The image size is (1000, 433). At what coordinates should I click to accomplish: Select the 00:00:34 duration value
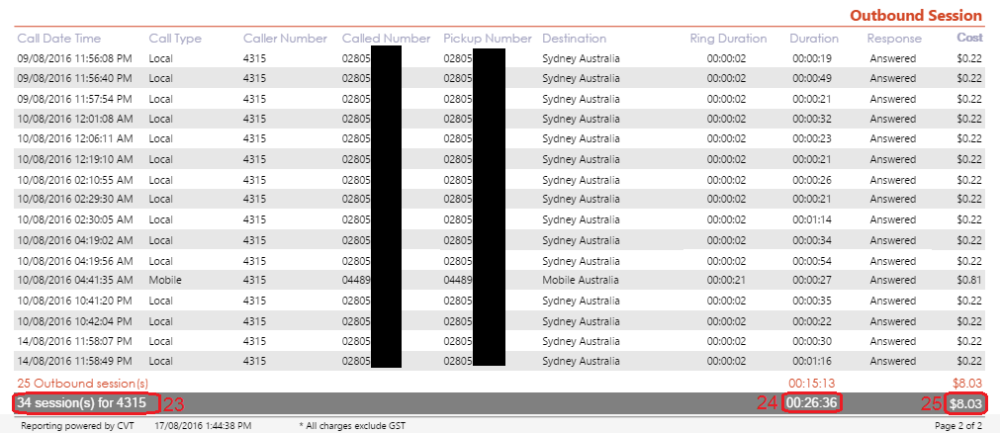812,240
